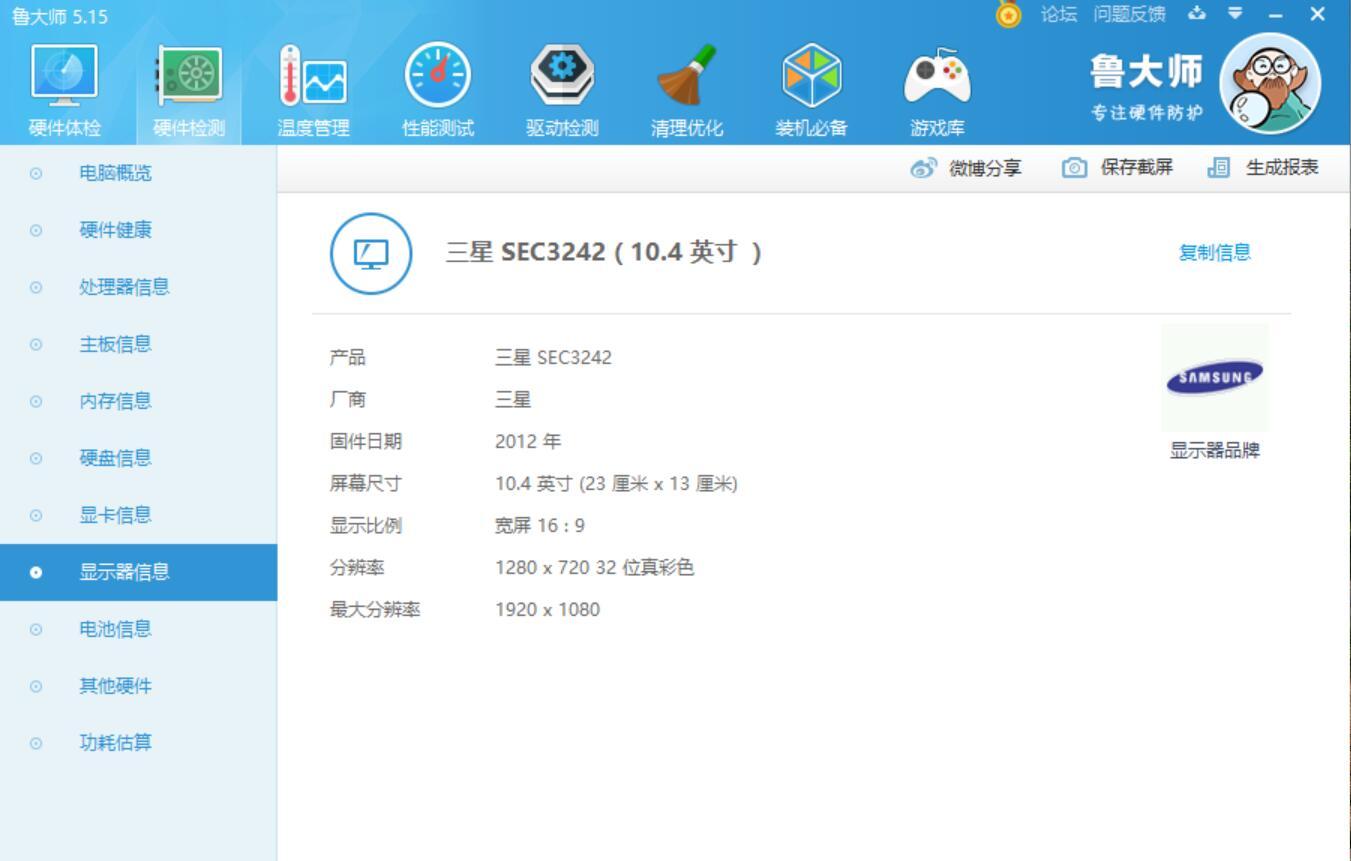Click the 鲁大师 mascot avatar
Screen dimensions: 1351x861
pyautogui.click(x=1270, y=82)
